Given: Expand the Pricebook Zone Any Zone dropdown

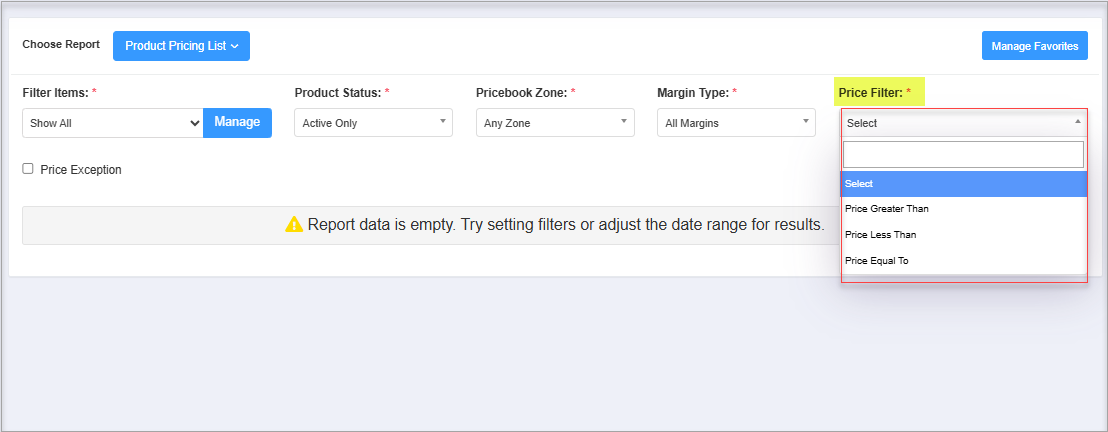Looking at the screenshot, I should [555, 123].
